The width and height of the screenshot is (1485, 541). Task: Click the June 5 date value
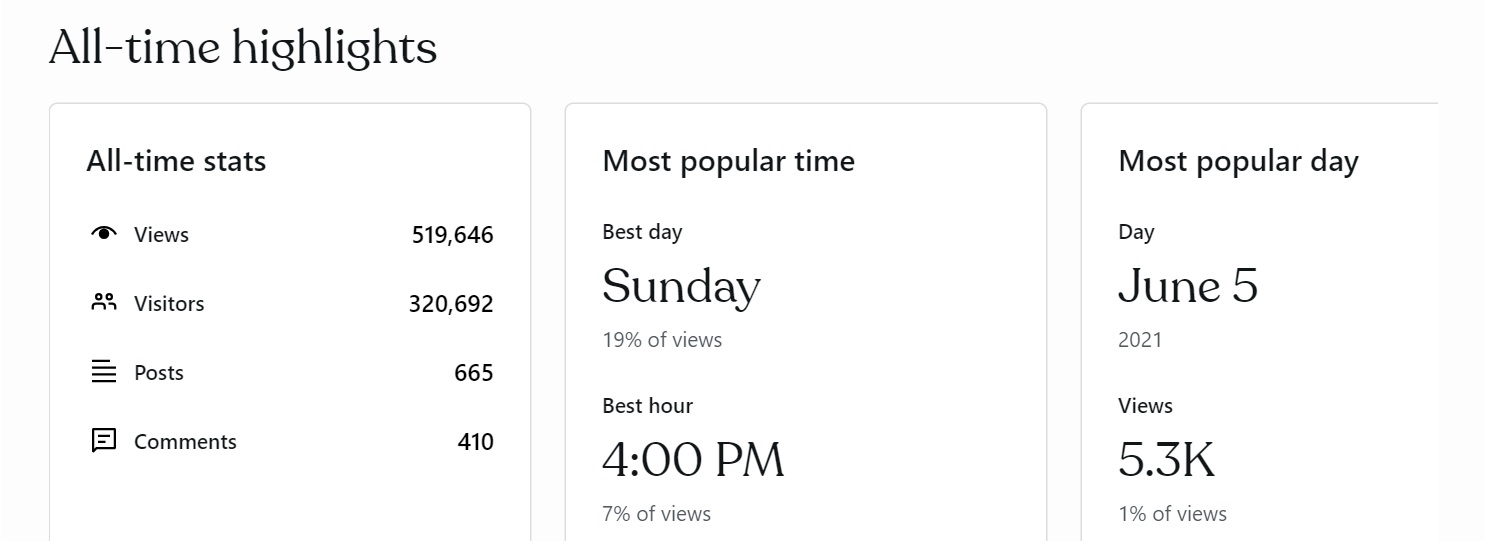(x=1188, y=287)
